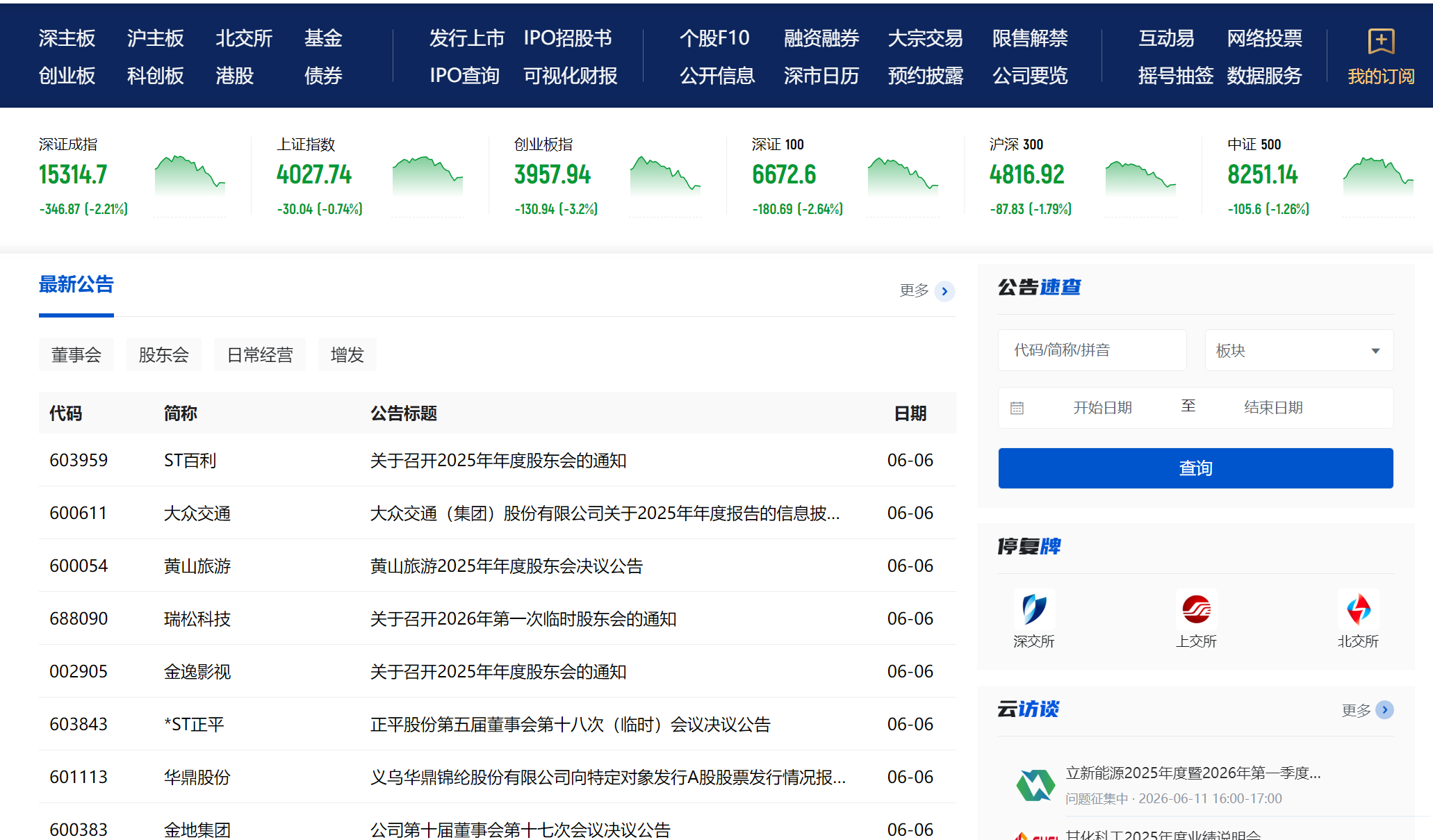Open 创业板 in the top navigation
The image size is (1433, 840).
(67, 76)
